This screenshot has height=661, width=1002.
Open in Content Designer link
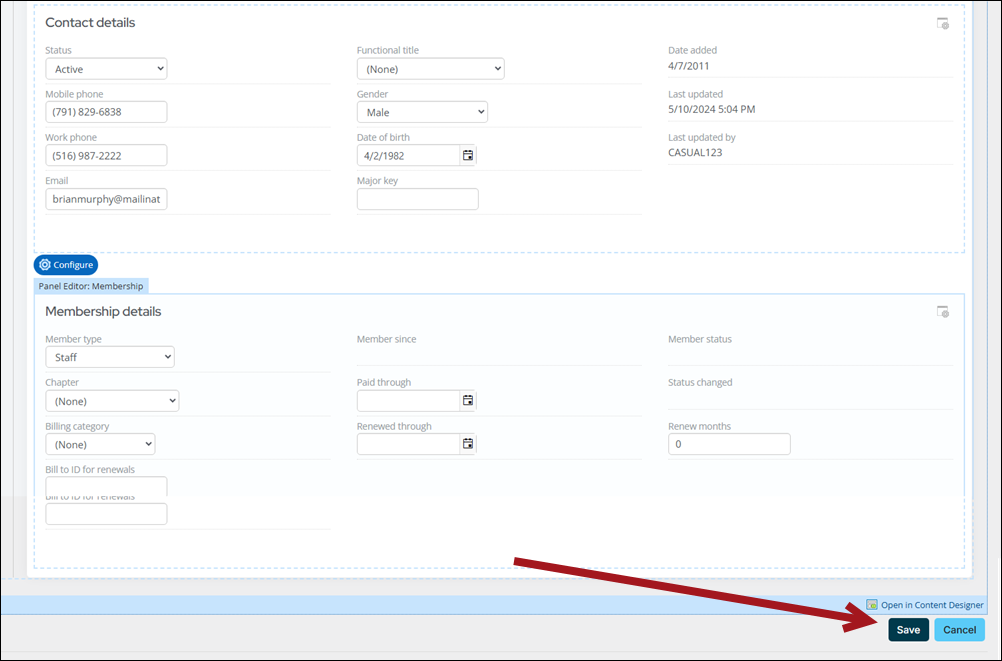(931, 605)
